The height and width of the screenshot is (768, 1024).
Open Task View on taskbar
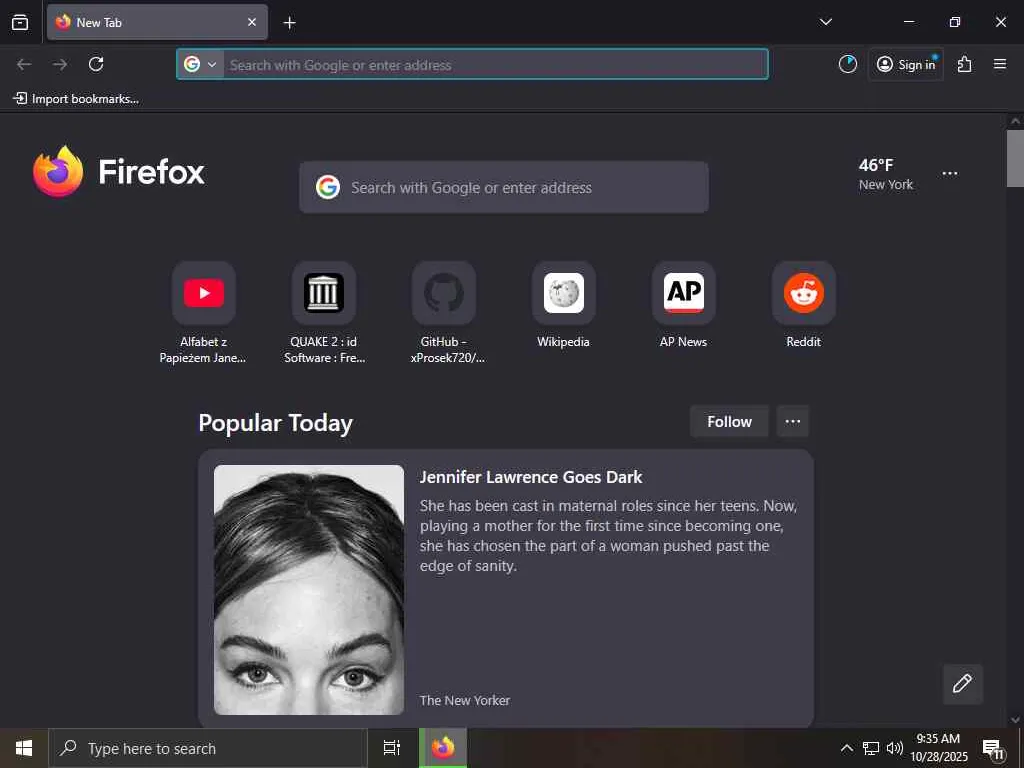(x=391, y=748)
